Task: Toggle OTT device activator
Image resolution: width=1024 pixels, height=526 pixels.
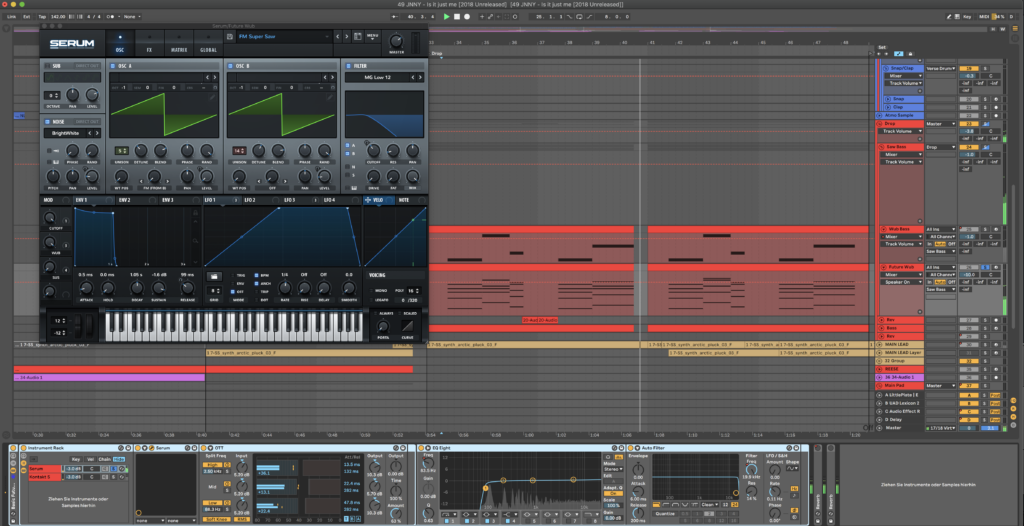Action: [x=202, y=448]
